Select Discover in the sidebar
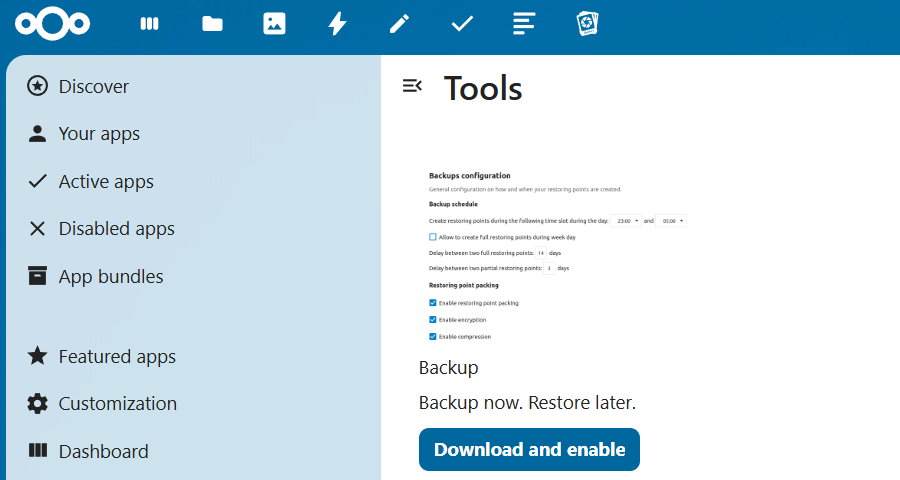 93,87
